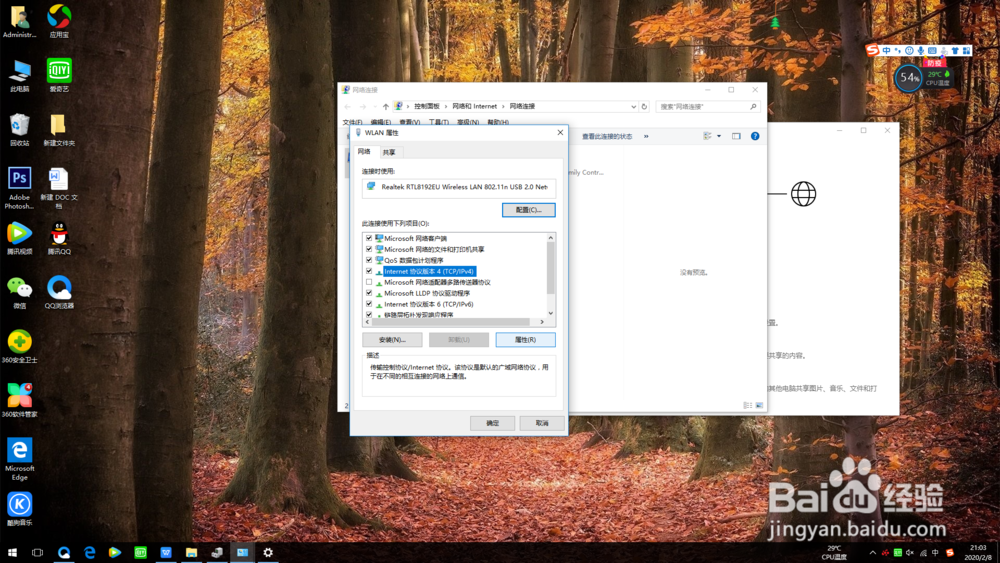Open 腾讯视频 desktop icon
This screenshot has height=563, width=1000.
pos(20,238)
